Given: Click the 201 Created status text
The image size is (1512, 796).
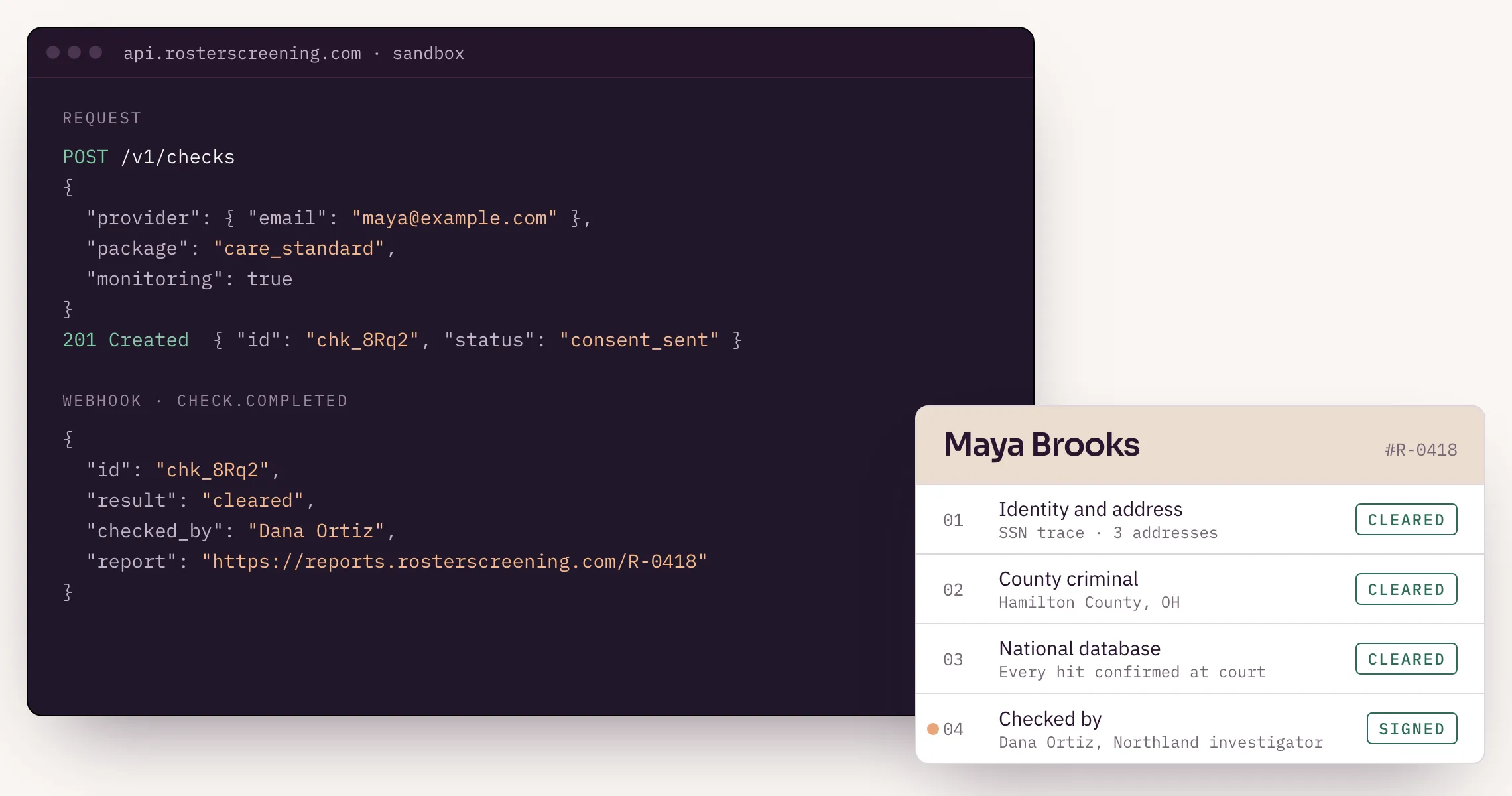Looking at the screenshot, I should (126, 340).
